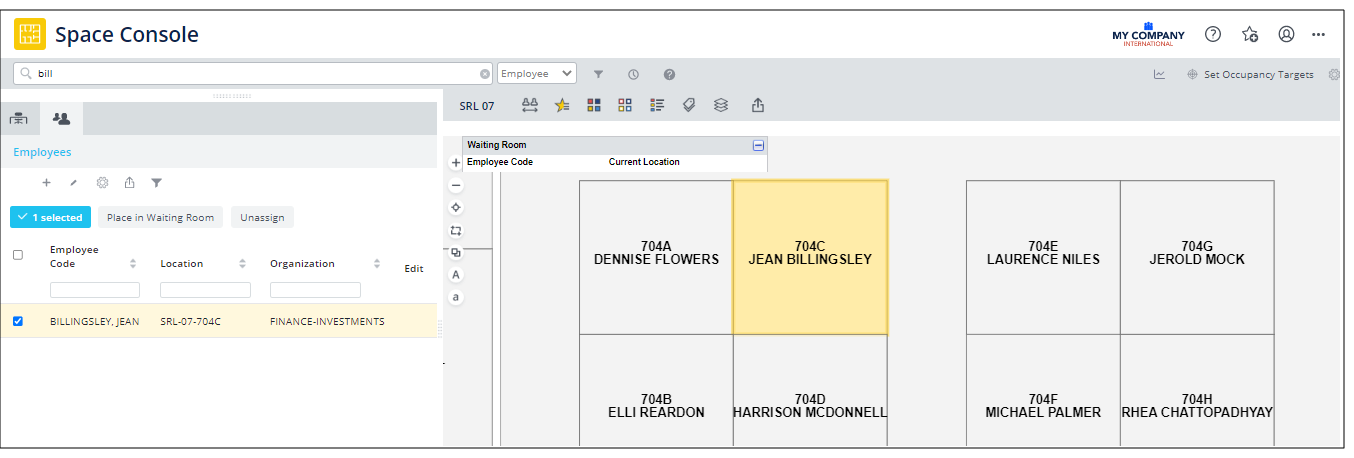Switch to the rooms/spaces tab

click(18, 119)
